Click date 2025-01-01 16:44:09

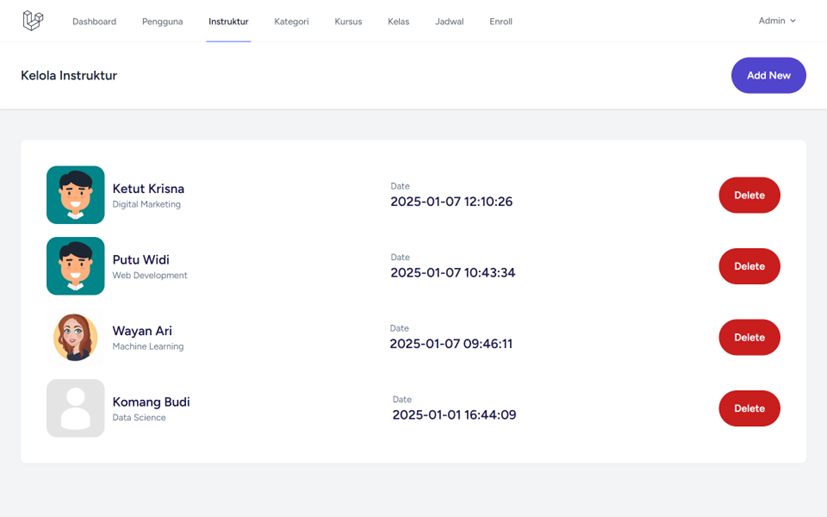click(454, 415)
